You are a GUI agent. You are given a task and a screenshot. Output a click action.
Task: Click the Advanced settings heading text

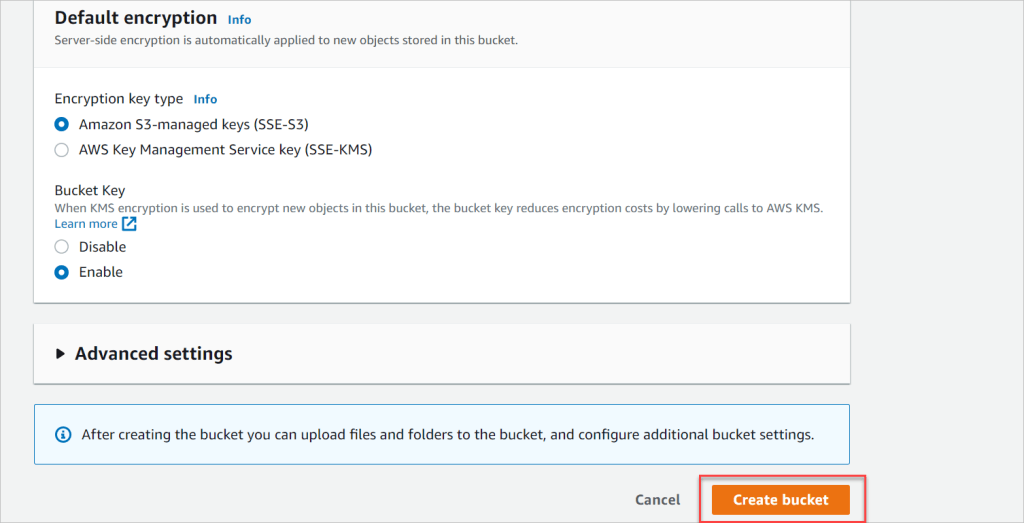[x=153, y=354]
